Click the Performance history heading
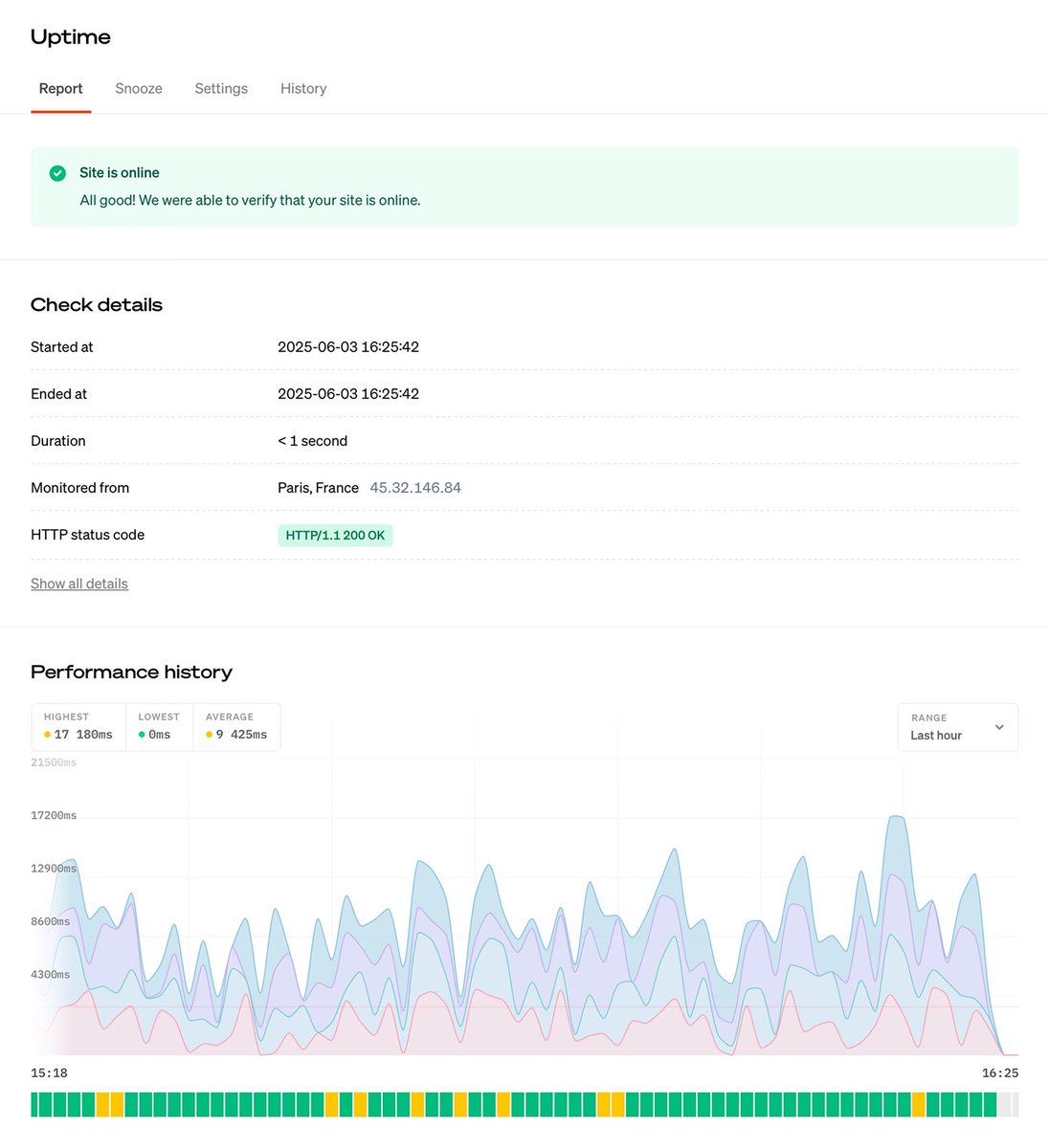The width and height of the screenshot is (1049, 1148). tap(131, 673)
